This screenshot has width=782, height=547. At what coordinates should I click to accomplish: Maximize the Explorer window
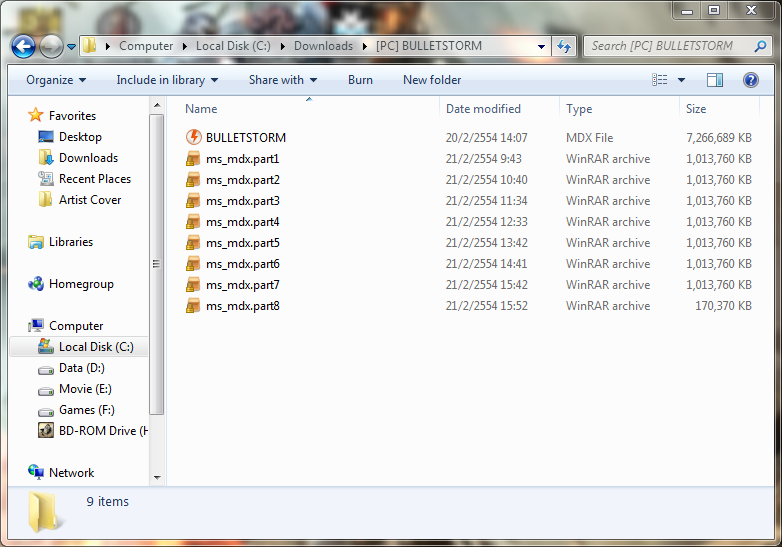pos(714,10)
